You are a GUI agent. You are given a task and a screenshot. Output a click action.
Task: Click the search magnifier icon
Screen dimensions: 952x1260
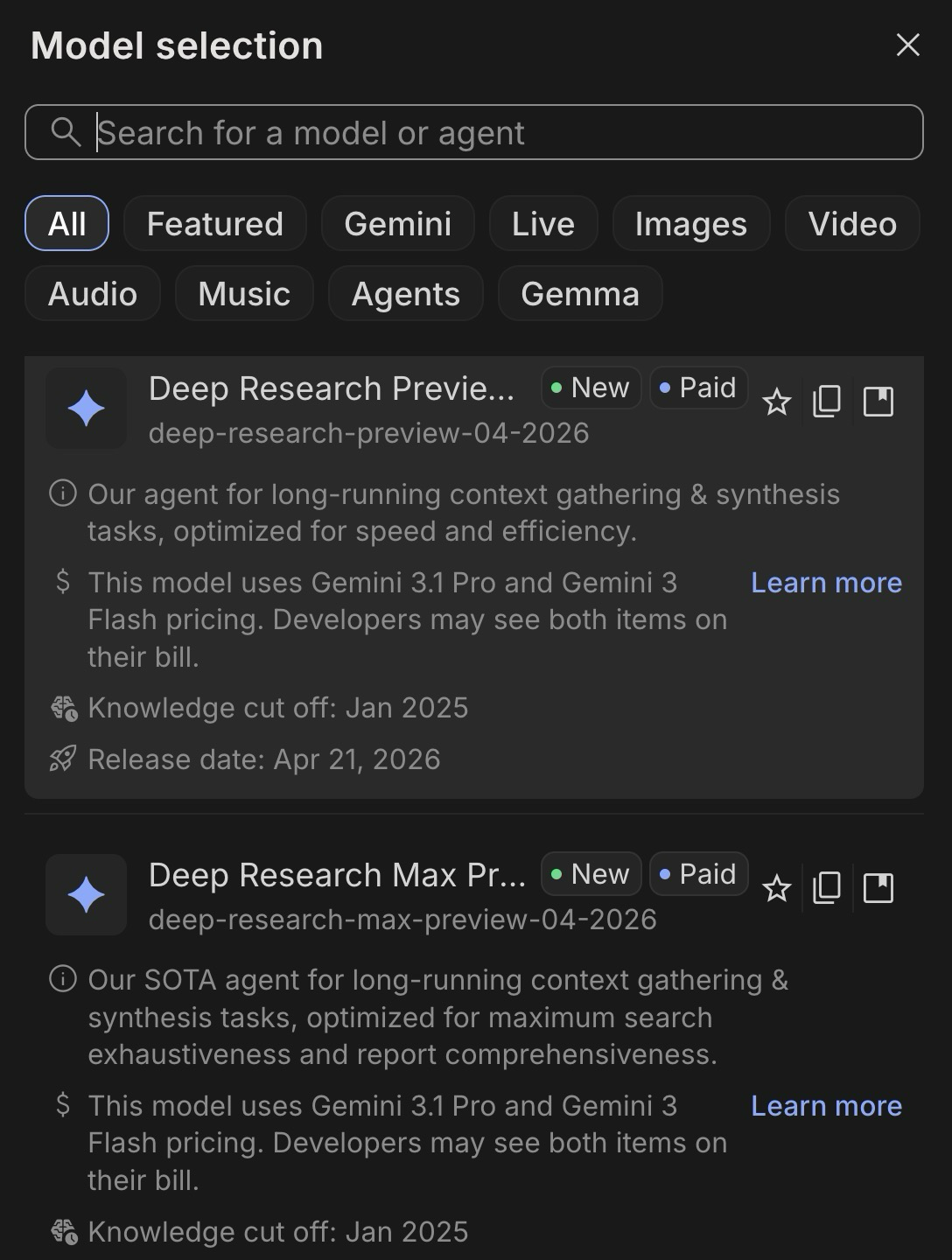click(65, 132)
